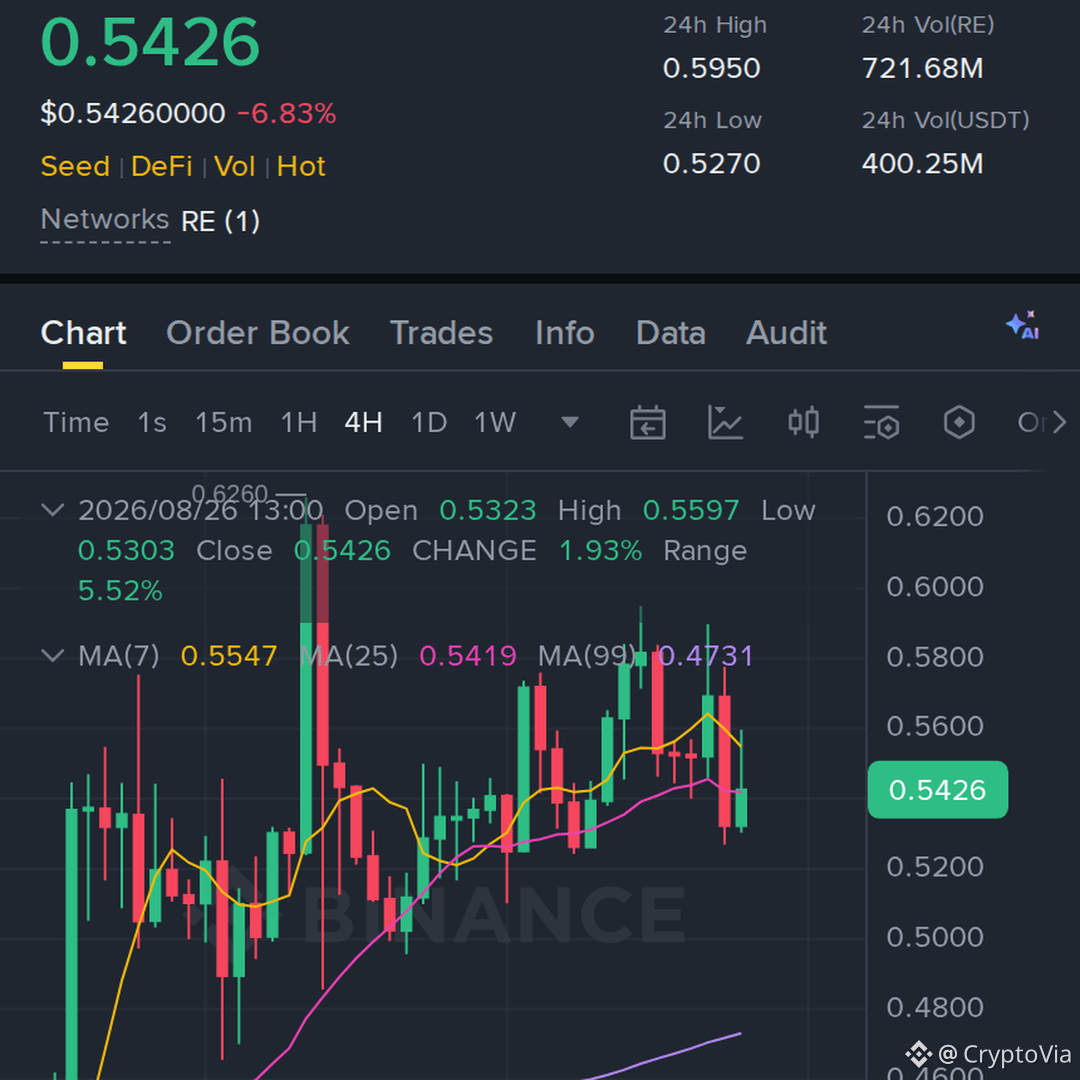Viewport: 1080px width, 1080px height.
Task: Select the 4H interval
Action: [364, 422]
